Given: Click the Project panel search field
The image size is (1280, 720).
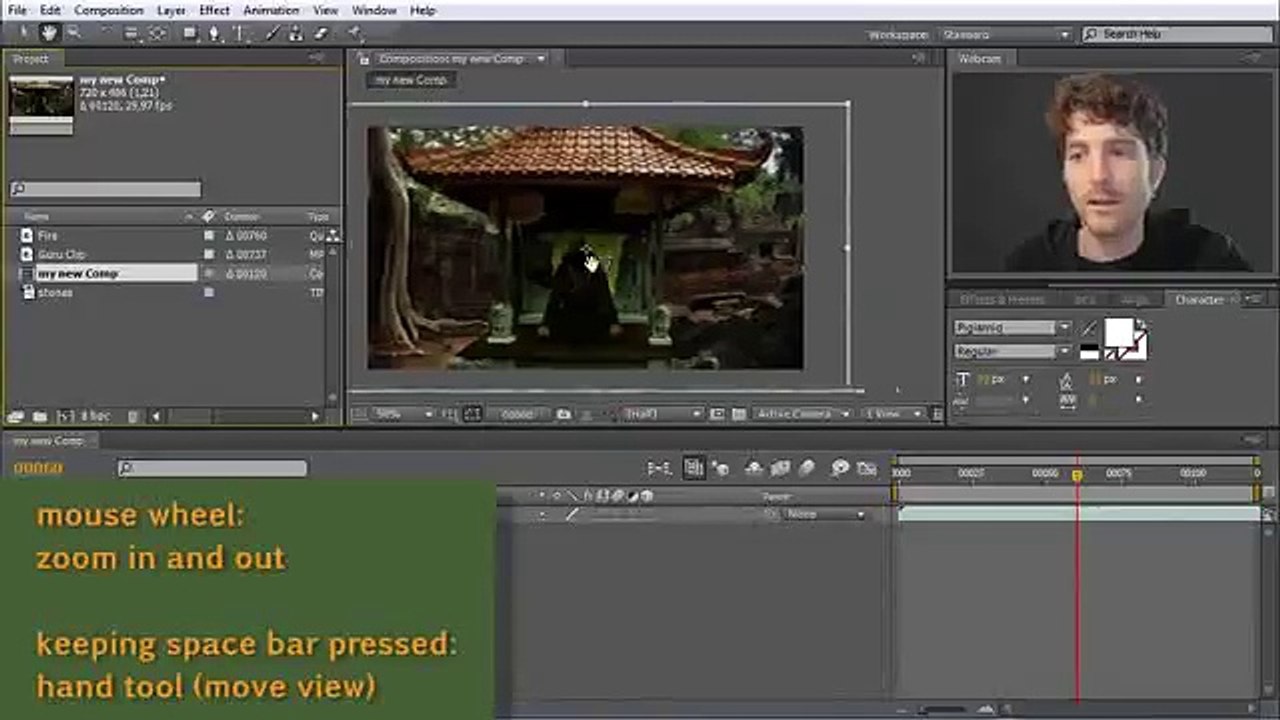Looking at the screenshot, I should (x=106, y=189).
